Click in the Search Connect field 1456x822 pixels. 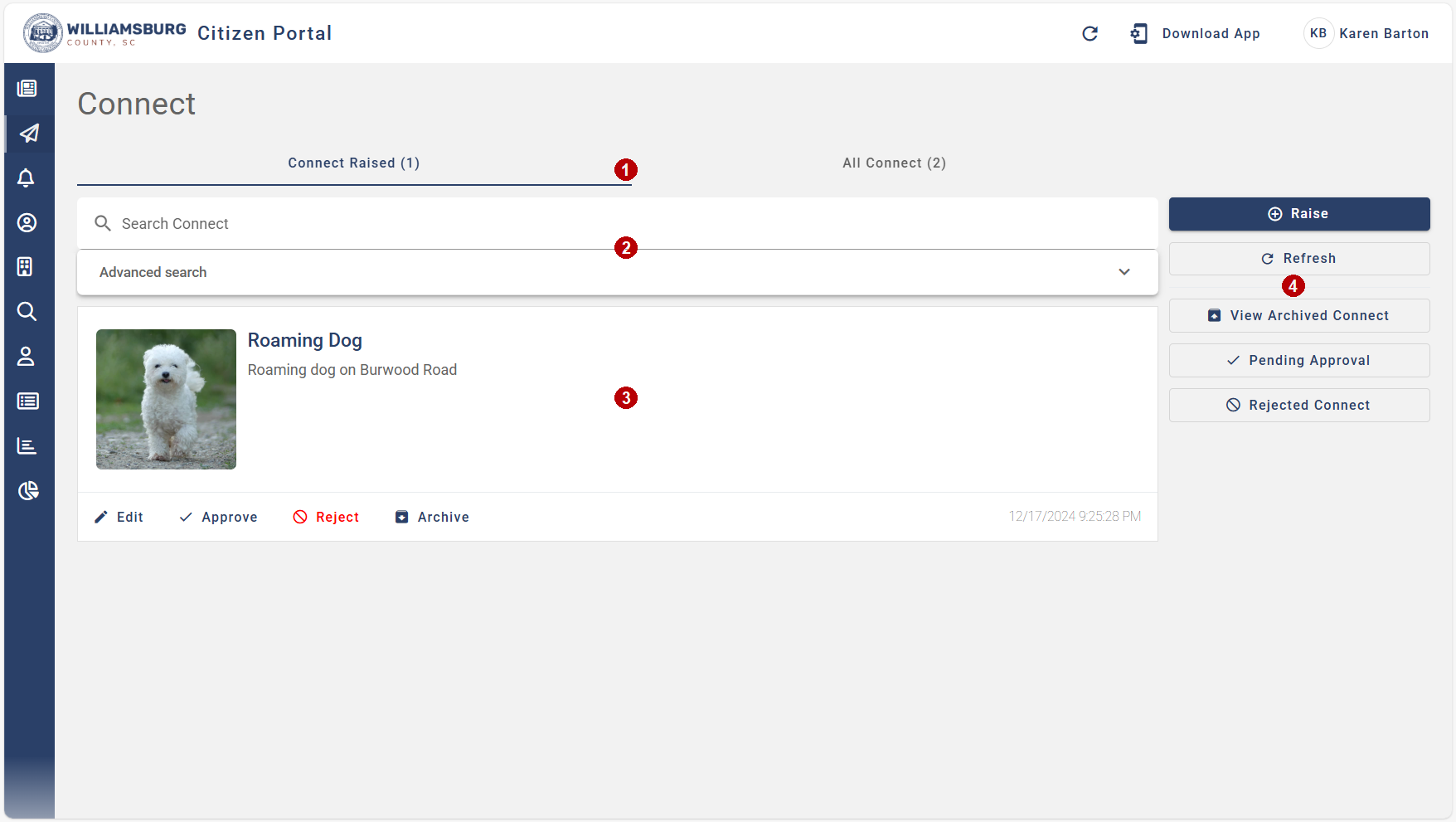click(x=618, y=223)
